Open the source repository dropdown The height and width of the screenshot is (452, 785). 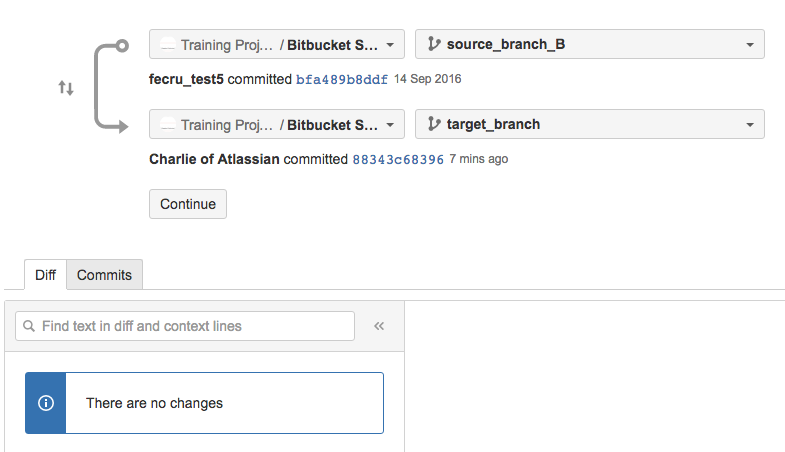[x=277, y=45]
